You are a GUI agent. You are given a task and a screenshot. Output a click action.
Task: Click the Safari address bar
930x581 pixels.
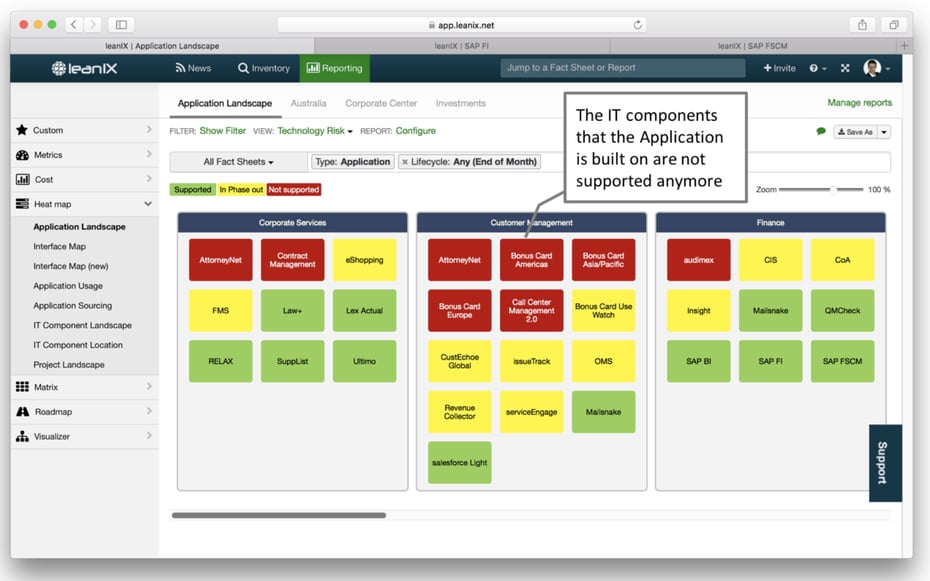[461, 25]
